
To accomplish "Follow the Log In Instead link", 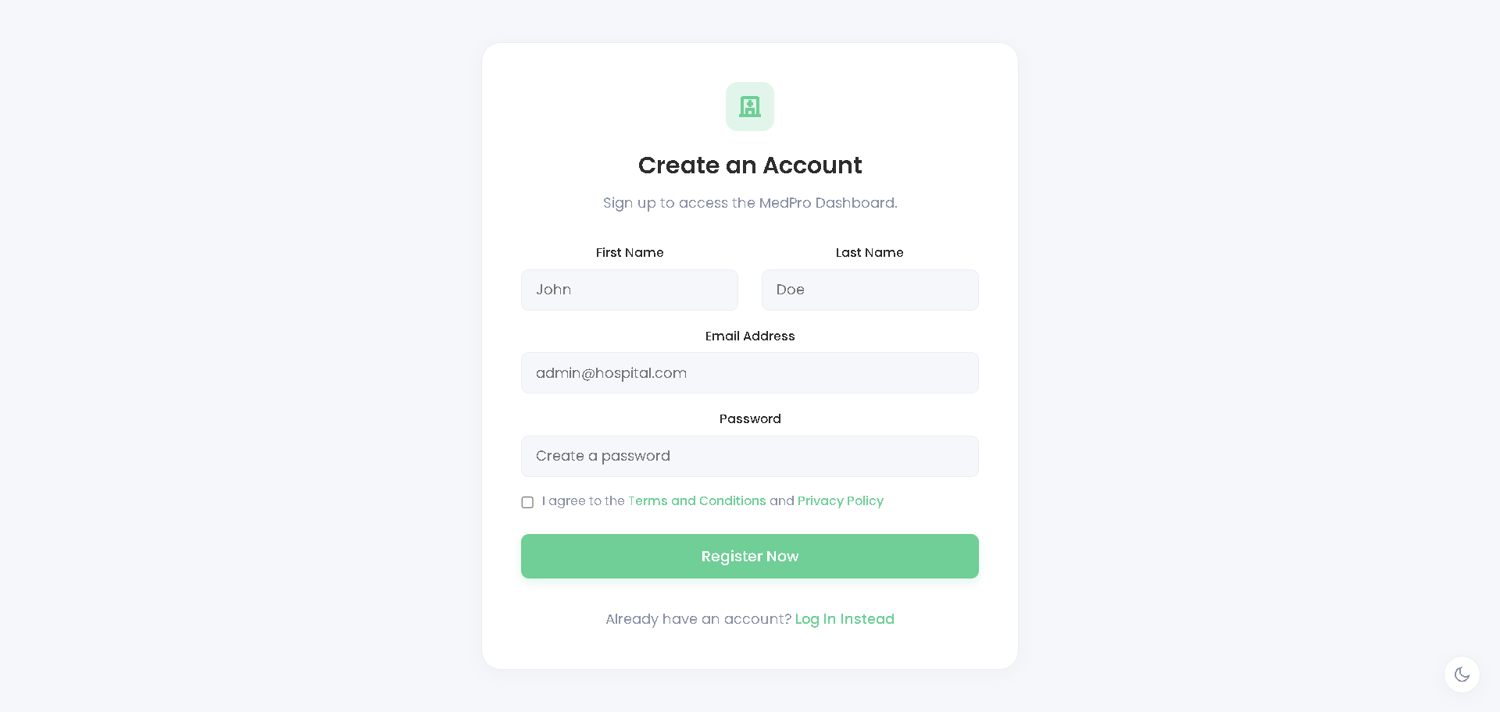I will (x=844, y=619).
